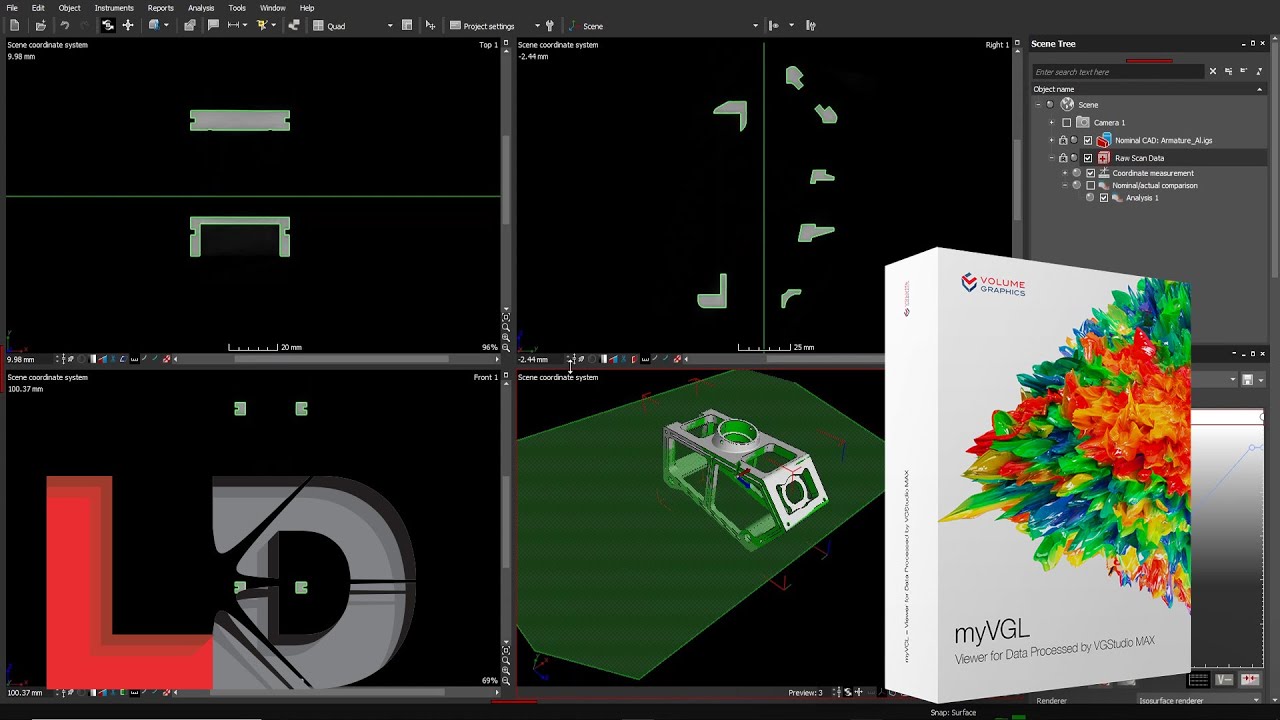1280x720 pixels.
Task: Select the rotate mode tool icon
Action: [108, 25]
